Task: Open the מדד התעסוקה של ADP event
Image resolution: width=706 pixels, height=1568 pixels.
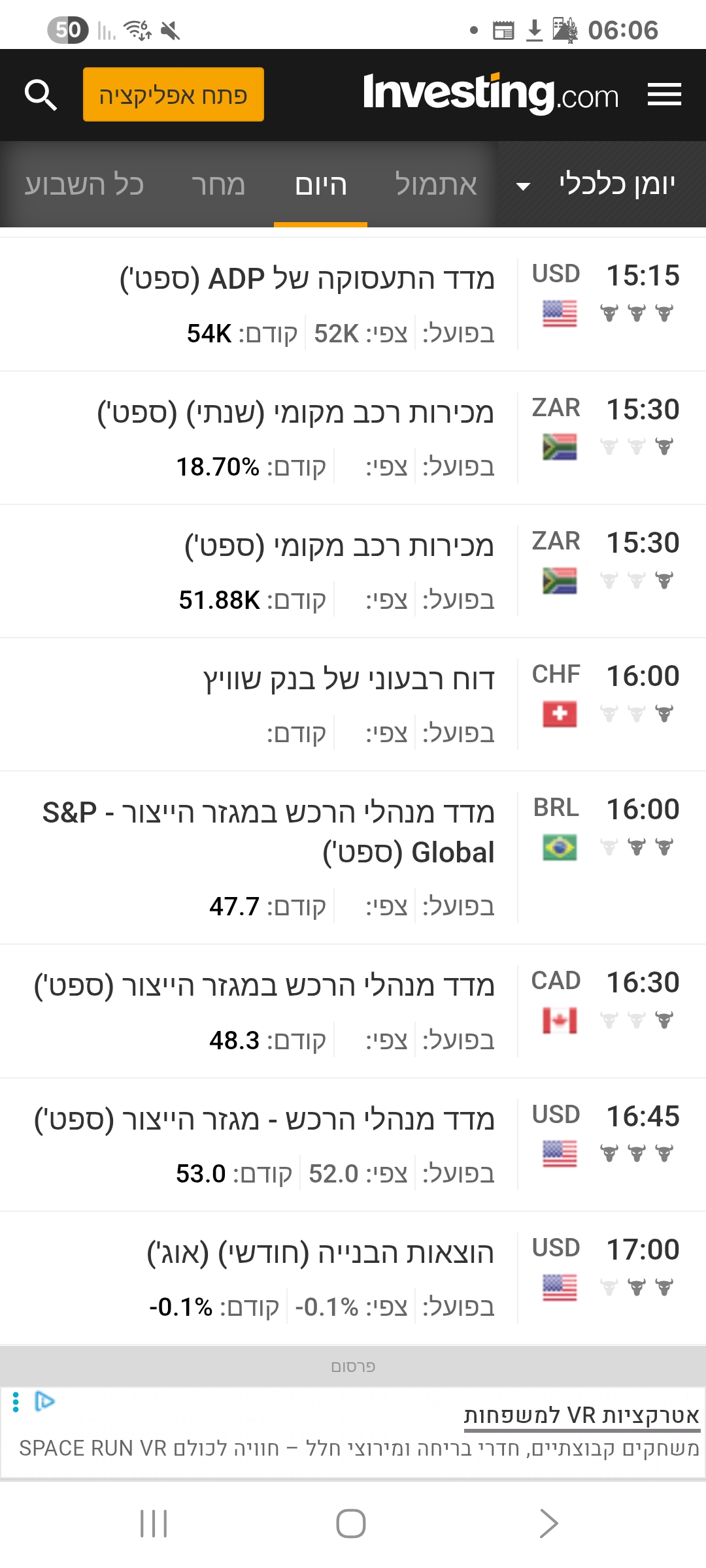Action: coord(307,280)
